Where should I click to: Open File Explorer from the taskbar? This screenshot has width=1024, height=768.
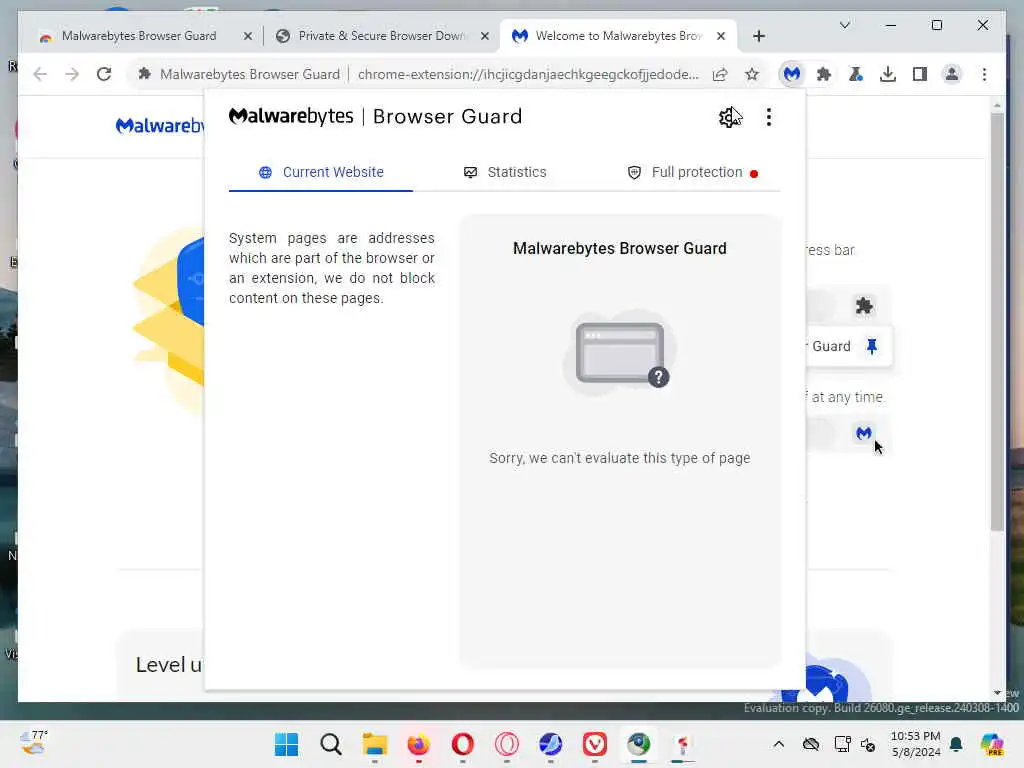coord(375,744)
